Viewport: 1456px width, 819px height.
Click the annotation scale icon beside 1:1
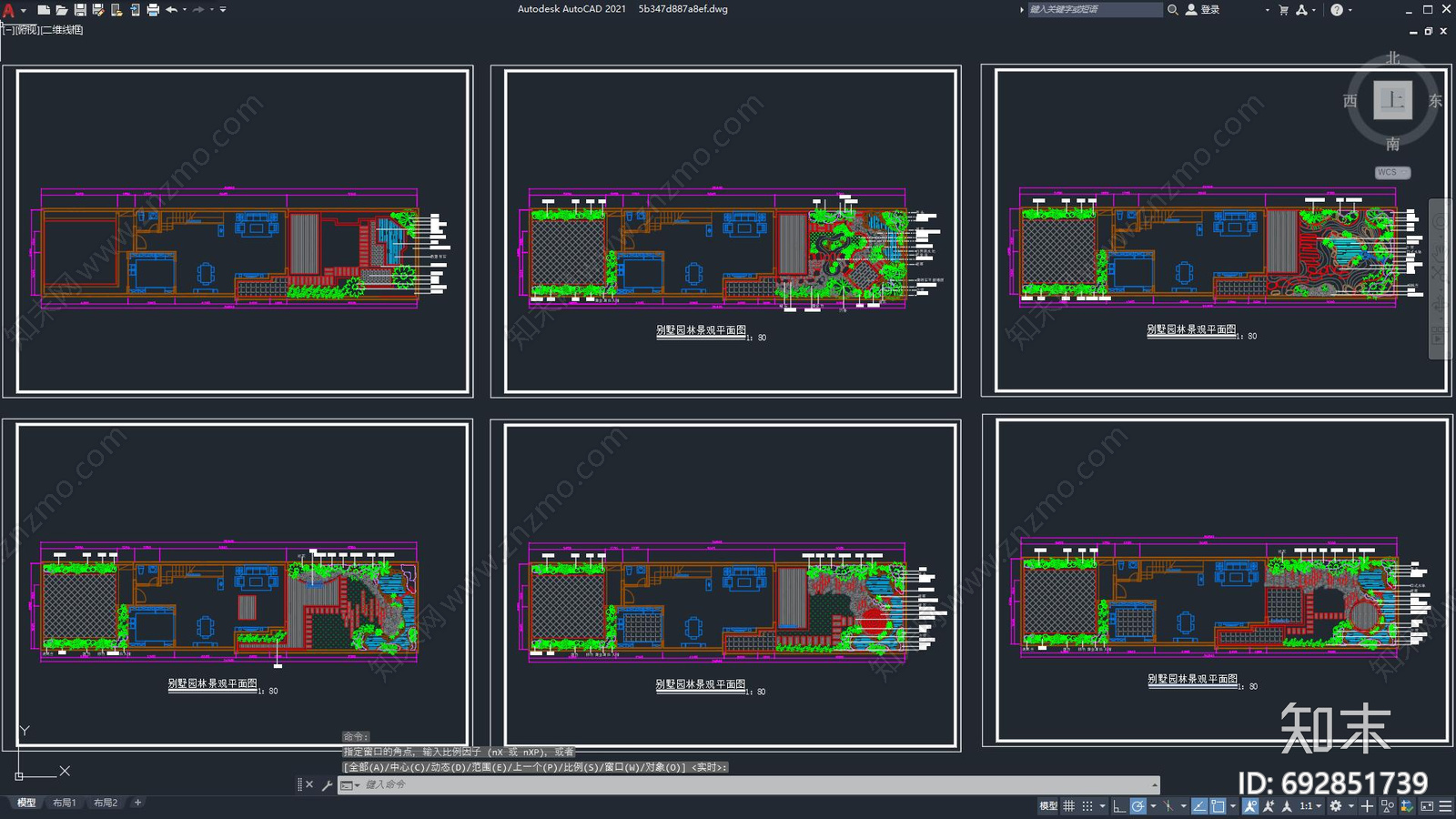pos(1287,806)
